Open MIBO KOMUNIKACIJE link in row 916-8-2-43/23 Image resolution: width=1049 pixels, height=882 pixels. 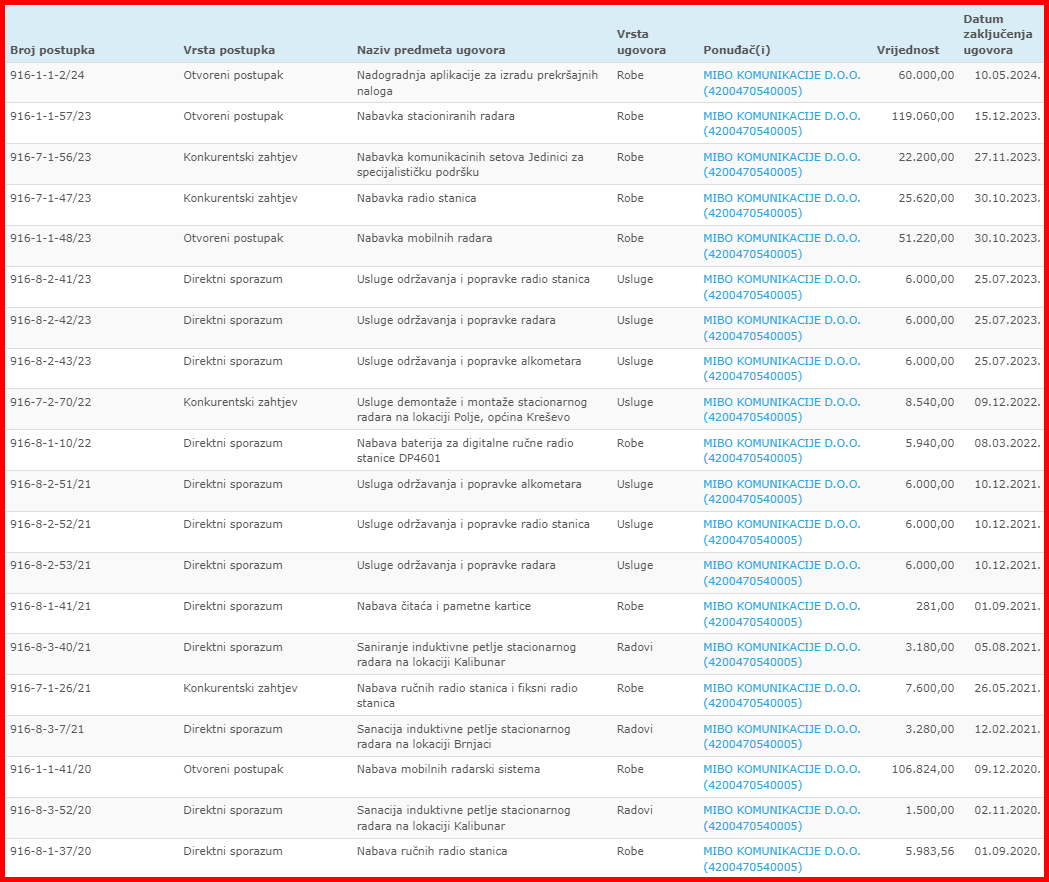781,369
